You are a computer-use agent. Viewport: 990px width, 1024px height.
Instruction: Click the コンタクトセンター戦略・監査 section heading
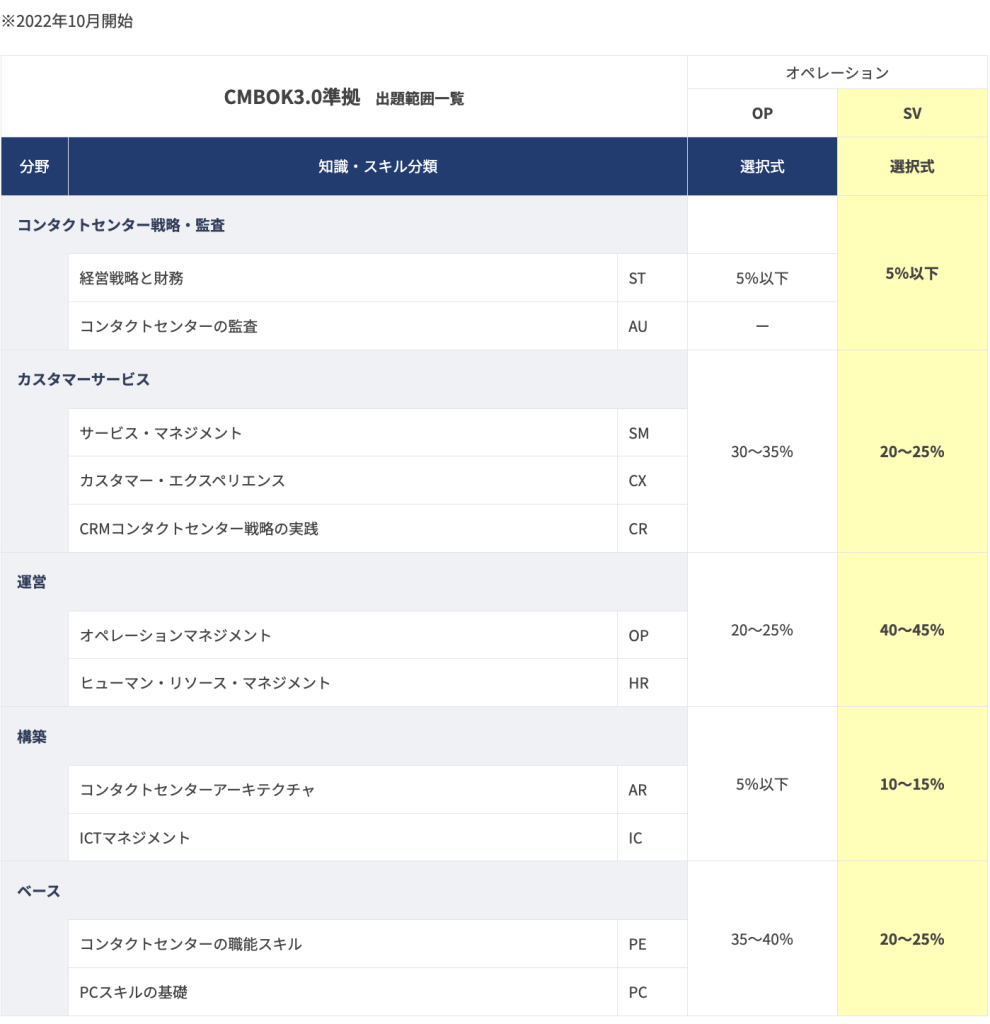click(121, 225)
